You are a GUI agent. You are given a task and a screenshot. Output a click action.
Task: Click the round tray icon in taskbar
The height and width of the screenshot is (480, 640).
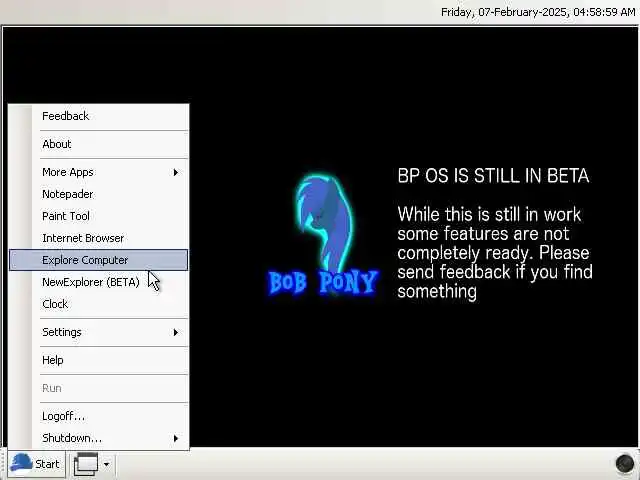tap(624, 464)
